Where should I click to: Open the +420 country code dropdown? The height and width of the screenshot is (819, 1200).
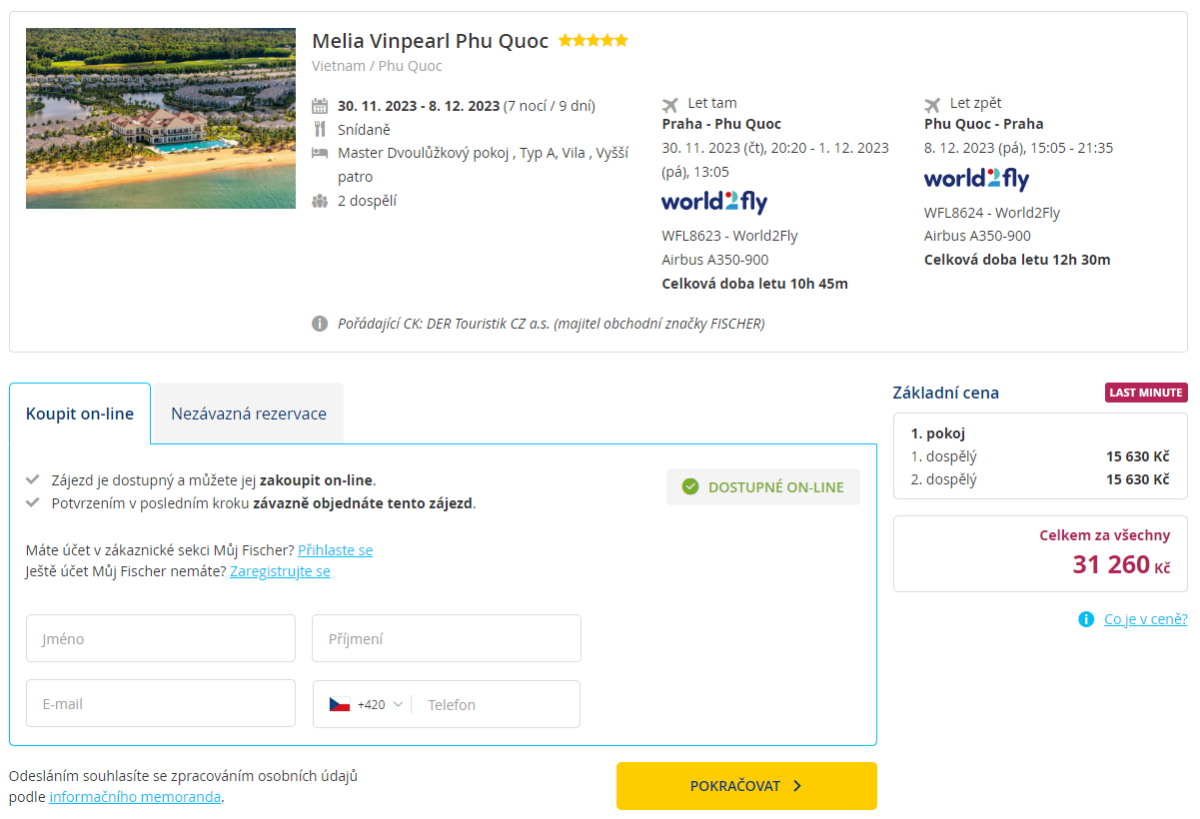pos(366,704)
